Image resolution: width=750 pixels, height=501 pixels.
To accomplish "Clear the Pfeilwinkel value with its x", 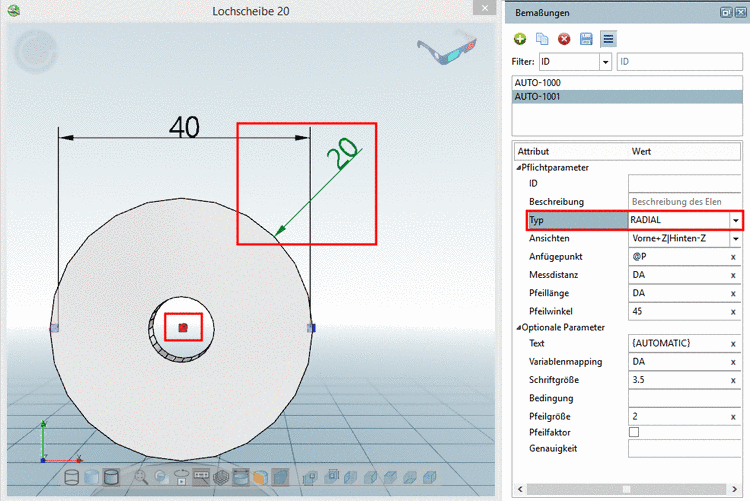I will point(733,312).
